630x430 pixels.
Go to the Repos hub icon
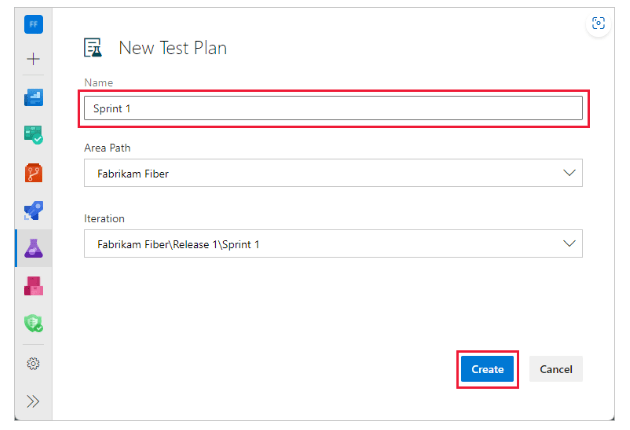pyautogui.click(x=33, y=173)
